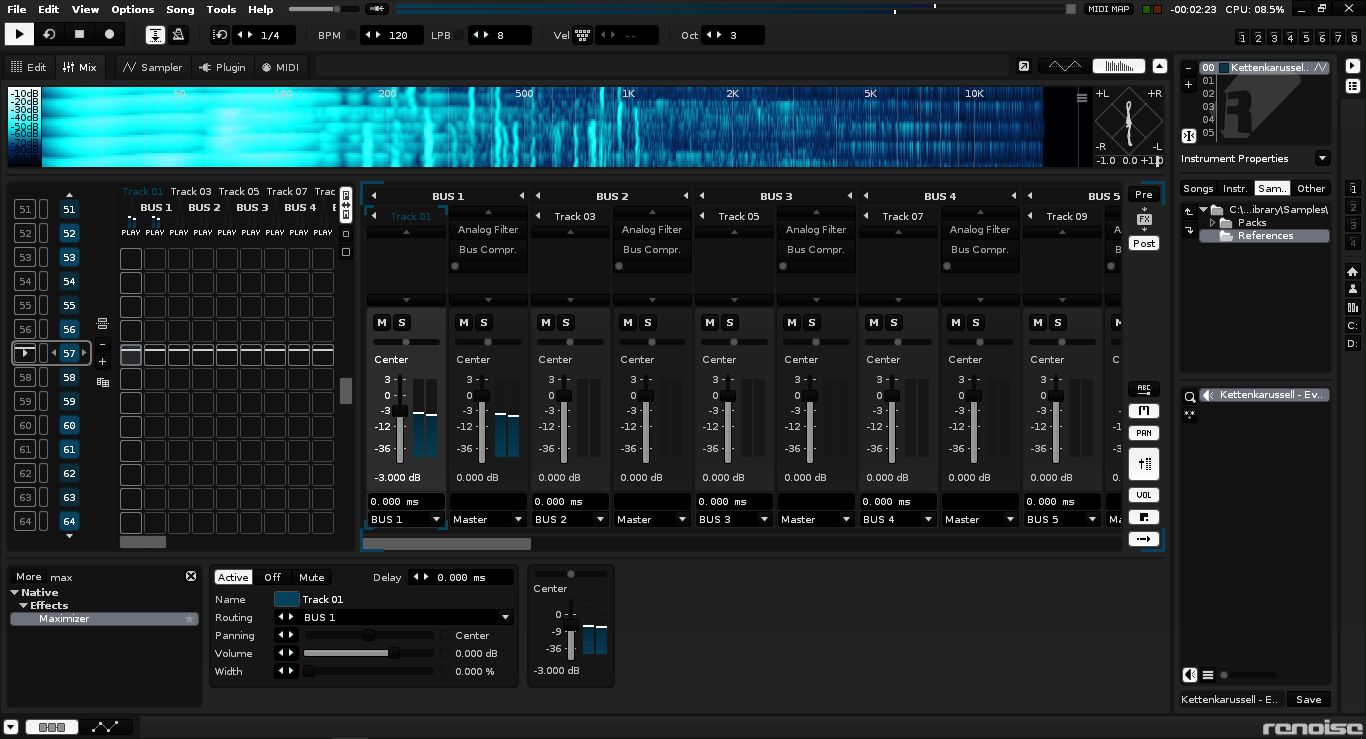Image resolution: width=1366 pixels, height=739 pixels.
Task: Click the Analog Filter device on BUS 1
Action: 488,230
